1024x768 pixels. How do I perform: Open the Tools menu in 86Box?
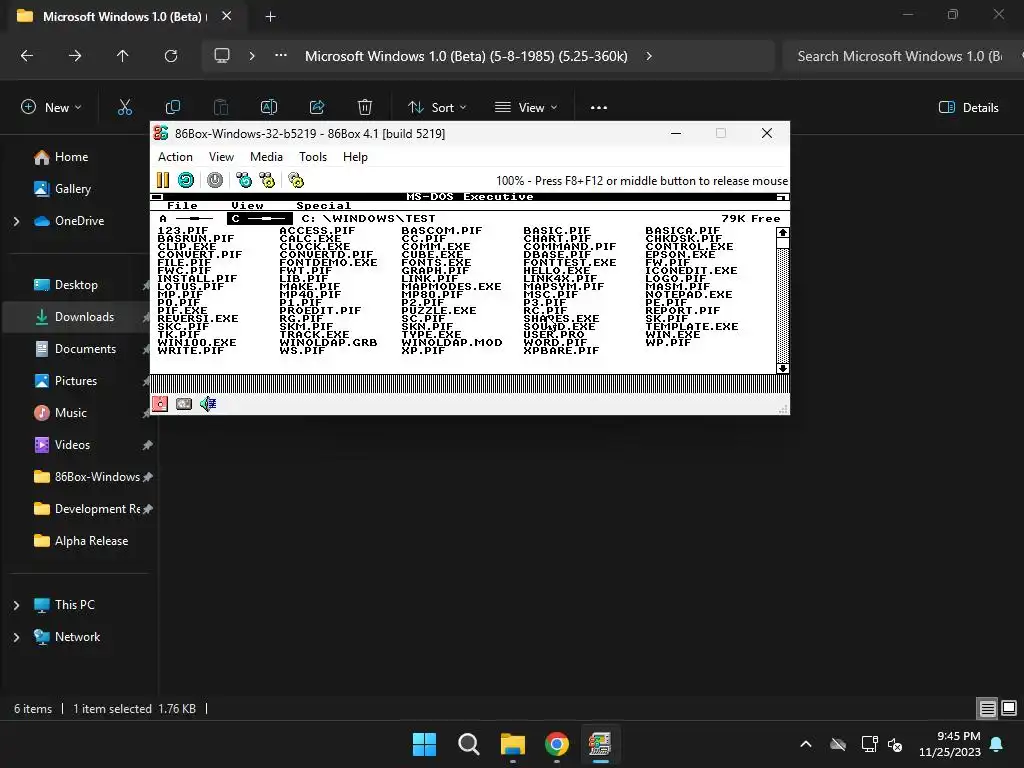pos(313,157)
